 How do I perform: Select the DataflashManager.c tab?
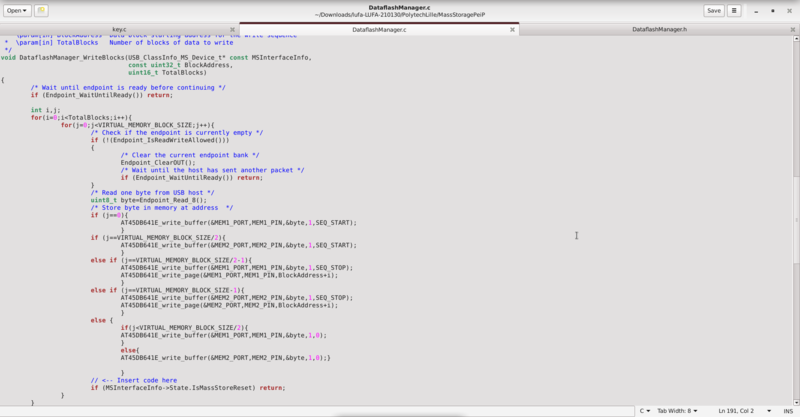(x=379, y=30)
